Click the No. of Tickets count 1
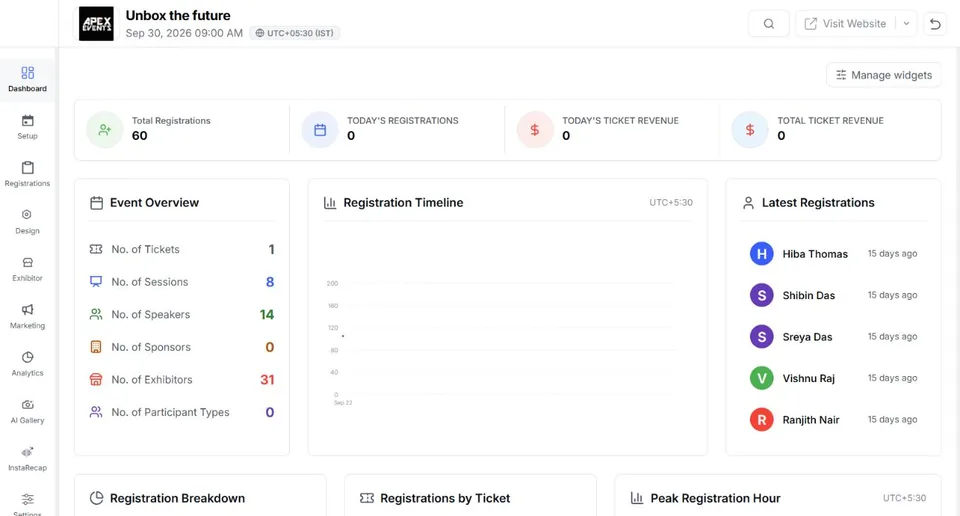The height and width of the screenshot is (516, 960). click(x=271, y=250)
